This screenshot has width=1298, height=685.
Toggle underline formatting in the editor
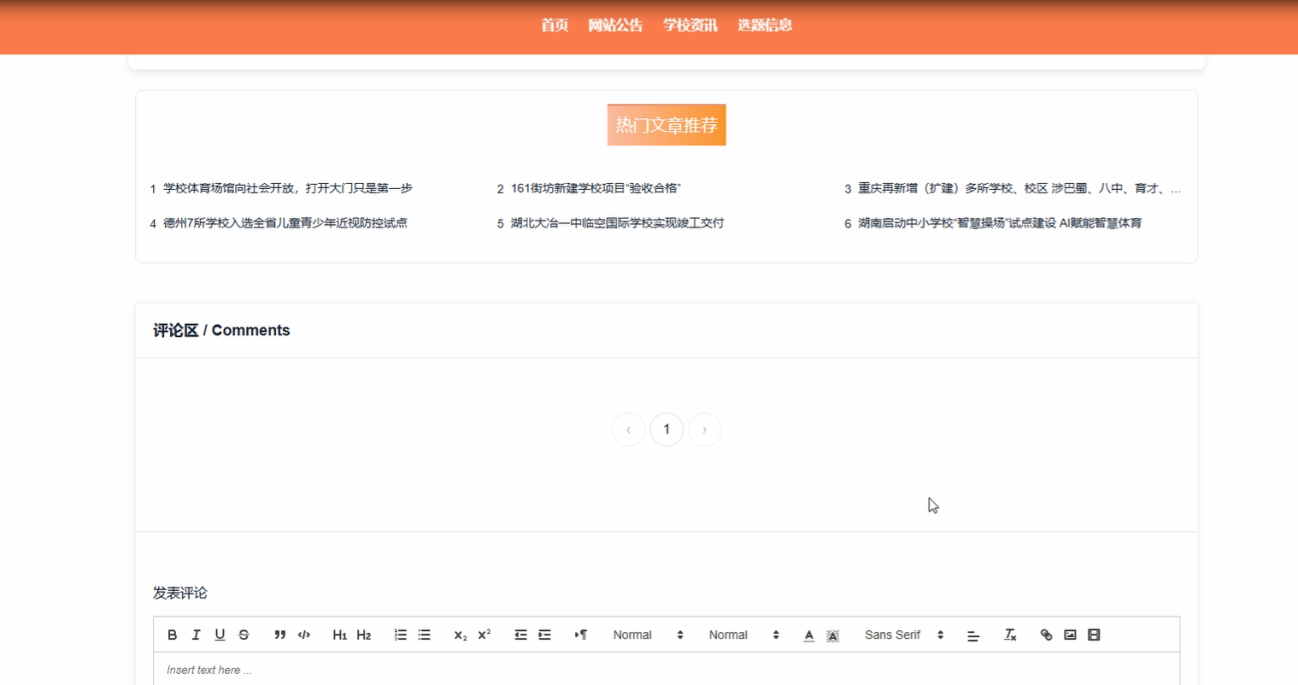(220, 635)
